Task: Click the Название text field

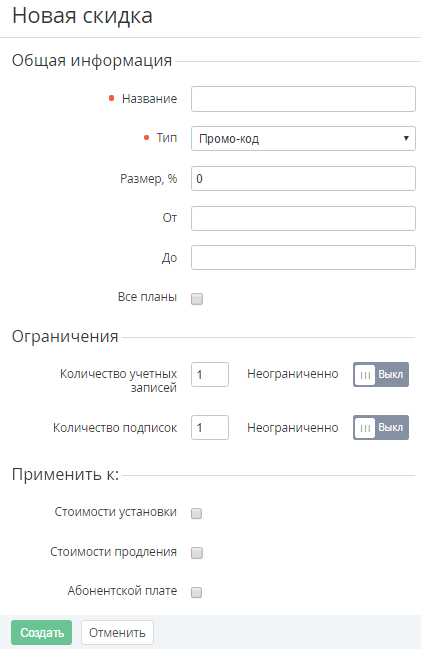Action: click(303, 99)
